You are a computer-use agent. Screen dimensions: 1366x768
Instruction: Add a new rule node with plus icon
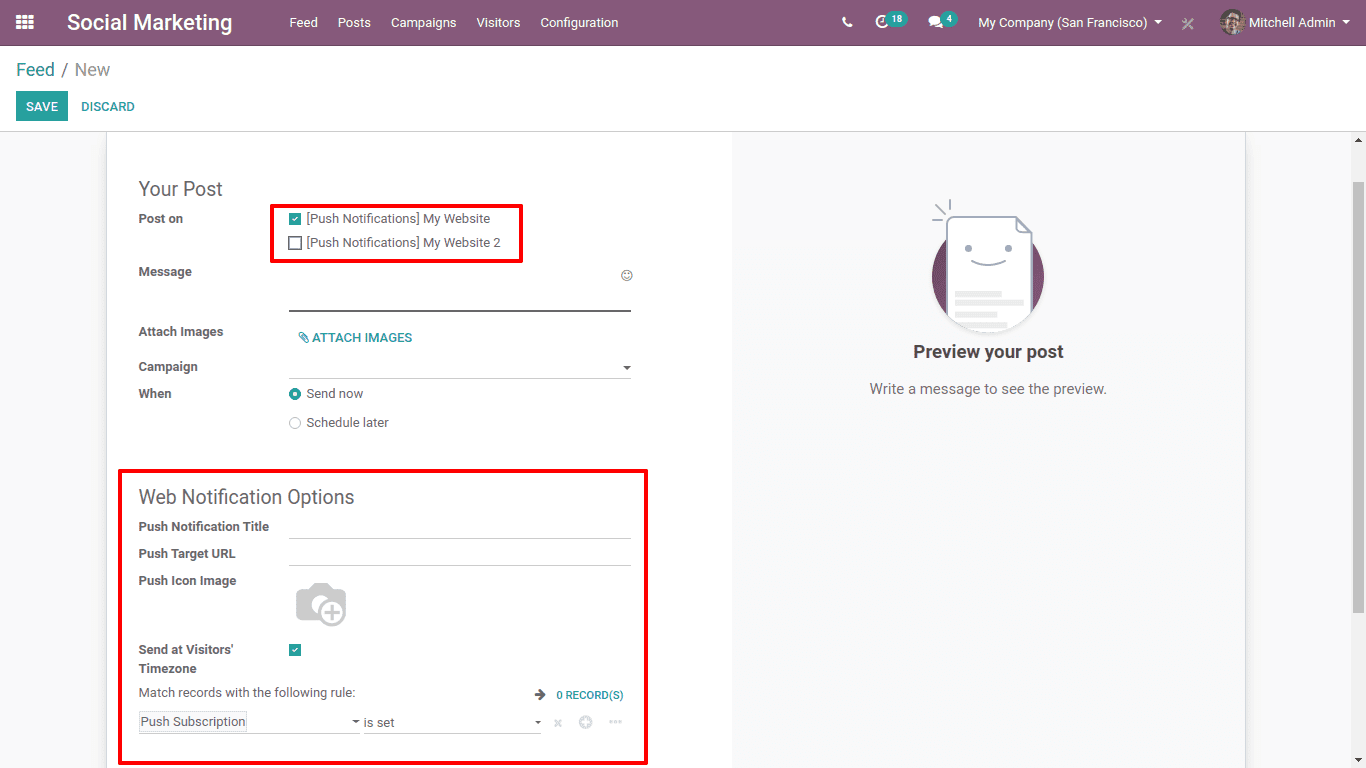point(586,722)
